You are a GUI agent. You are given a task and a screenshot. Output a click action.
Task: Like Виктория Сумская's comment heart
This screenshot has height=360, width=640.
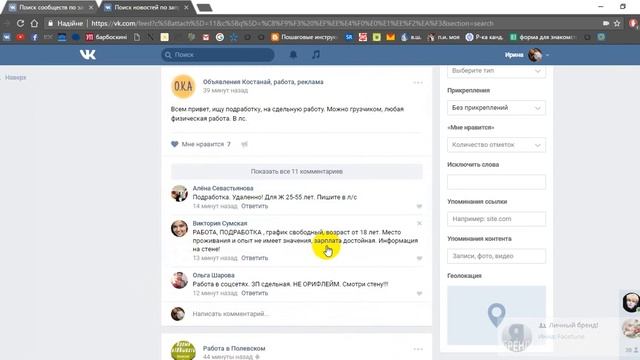(419, 258)
